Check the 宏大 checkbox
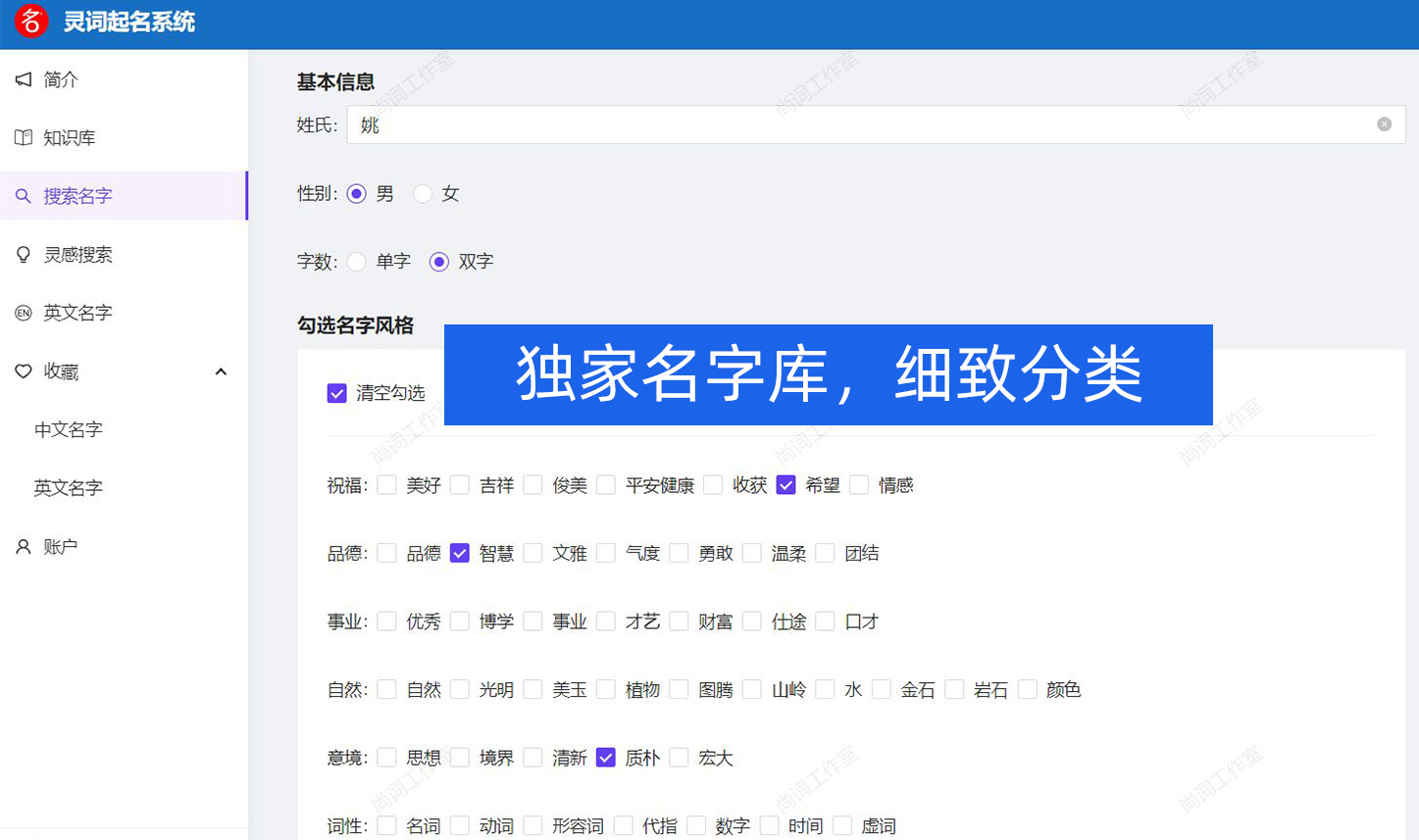This screenshot has width=1419, height=840. 680,758
